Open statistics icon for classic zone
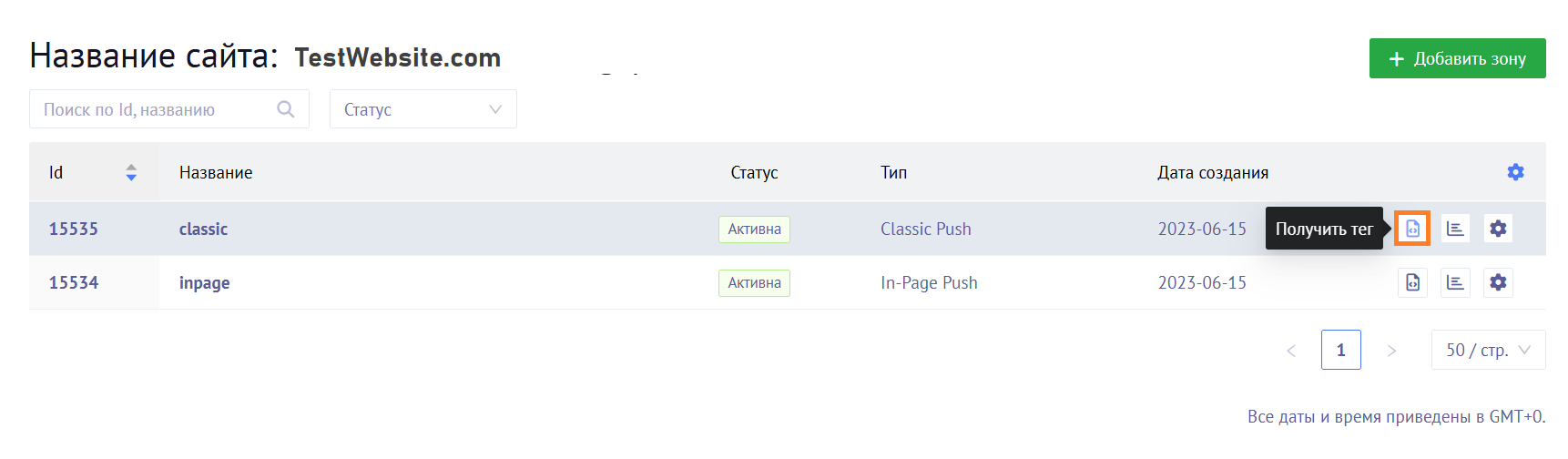 (1455, 229)
